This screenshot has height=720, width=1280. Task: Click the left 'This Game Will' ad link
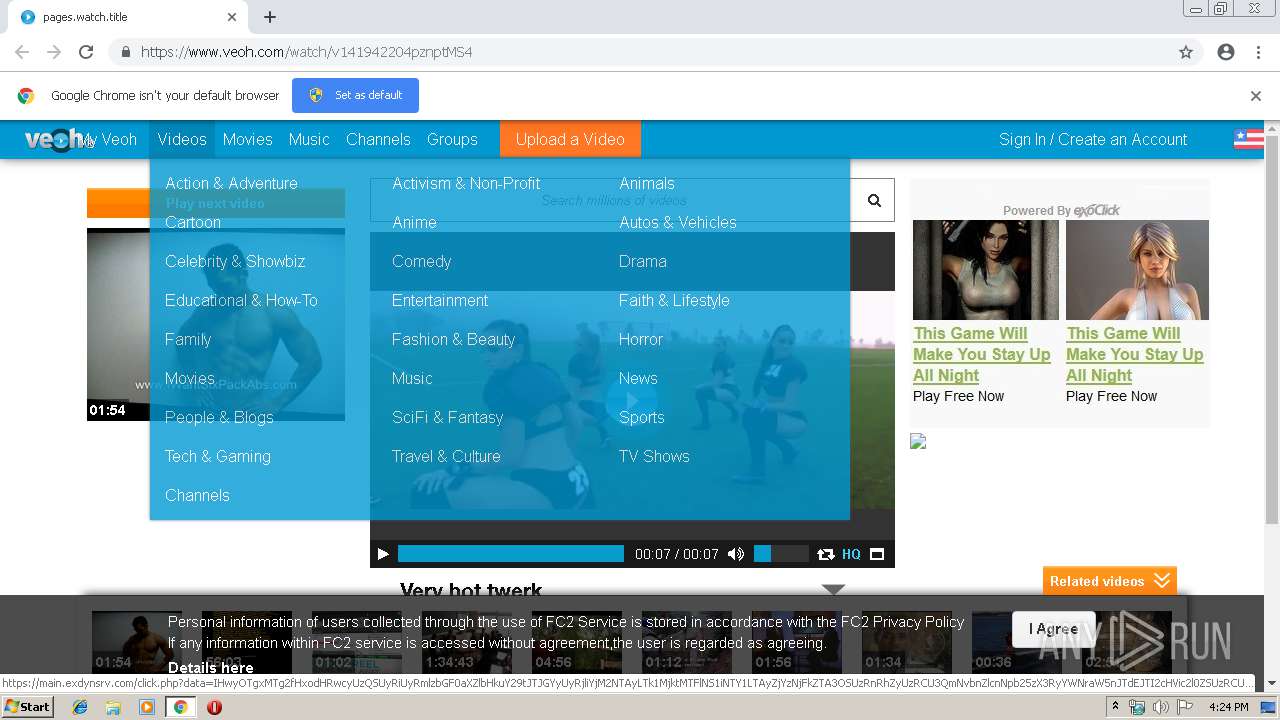(x=981, y=354)
